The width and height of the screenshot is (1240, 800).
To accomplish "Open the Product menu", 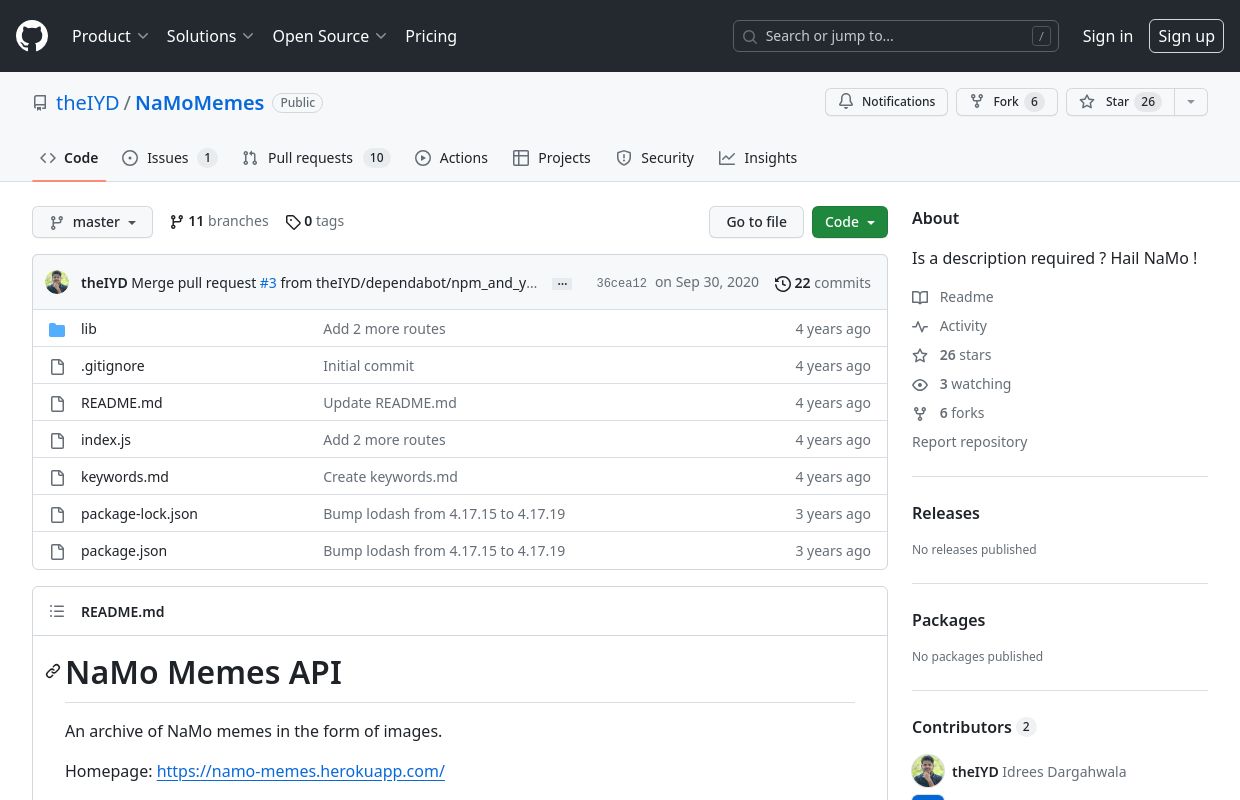I will coord(110,36).
